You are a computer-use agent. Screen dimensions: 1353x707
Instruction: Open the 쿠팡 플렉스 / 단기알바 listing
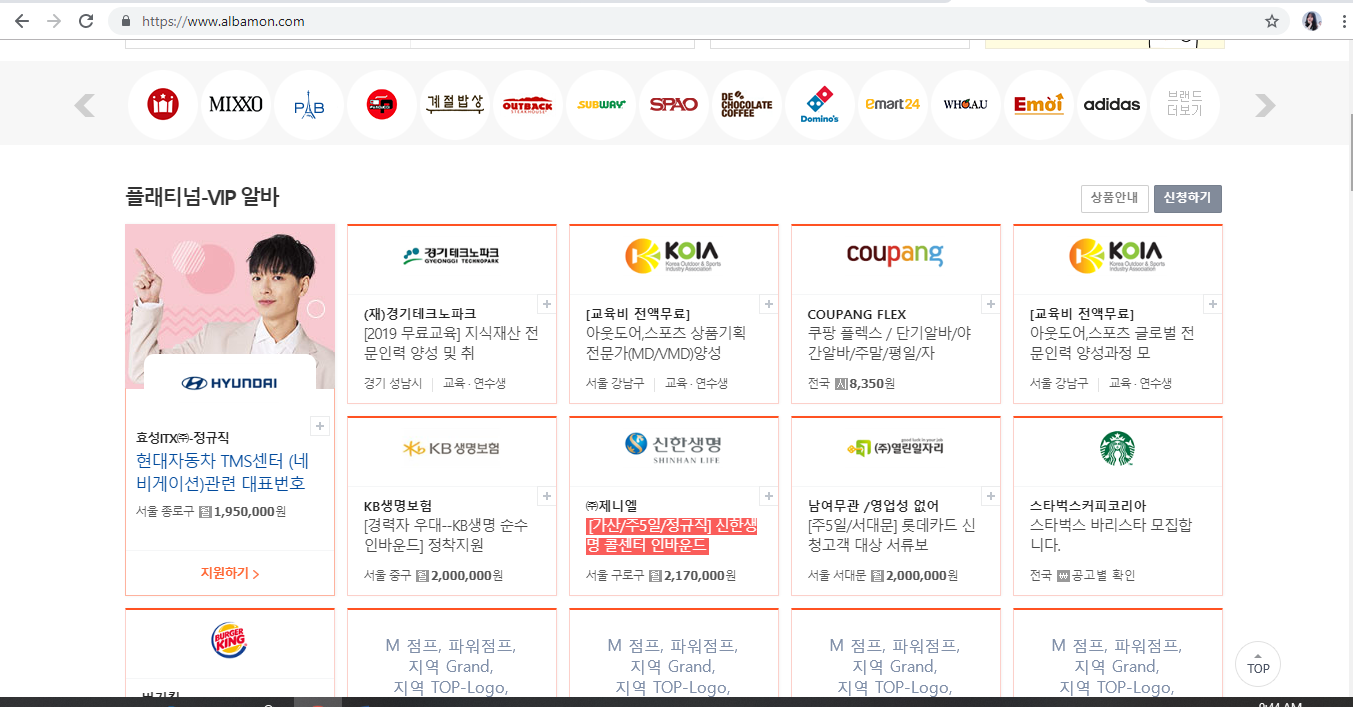pos(889,343)
